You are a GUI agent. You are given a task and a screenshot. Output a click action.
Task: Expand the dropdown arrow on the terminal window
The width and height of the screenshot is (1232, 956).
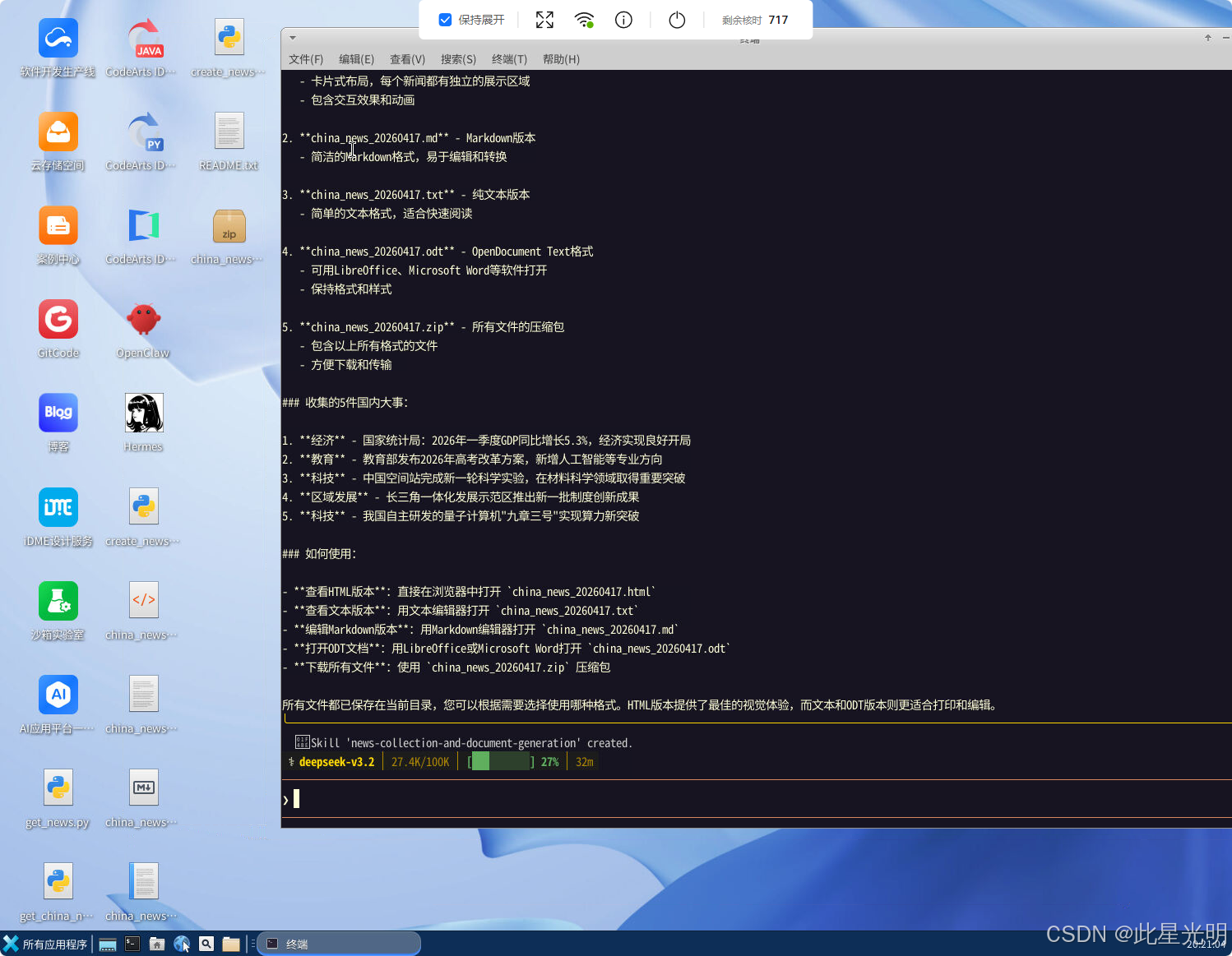[292, 37]
